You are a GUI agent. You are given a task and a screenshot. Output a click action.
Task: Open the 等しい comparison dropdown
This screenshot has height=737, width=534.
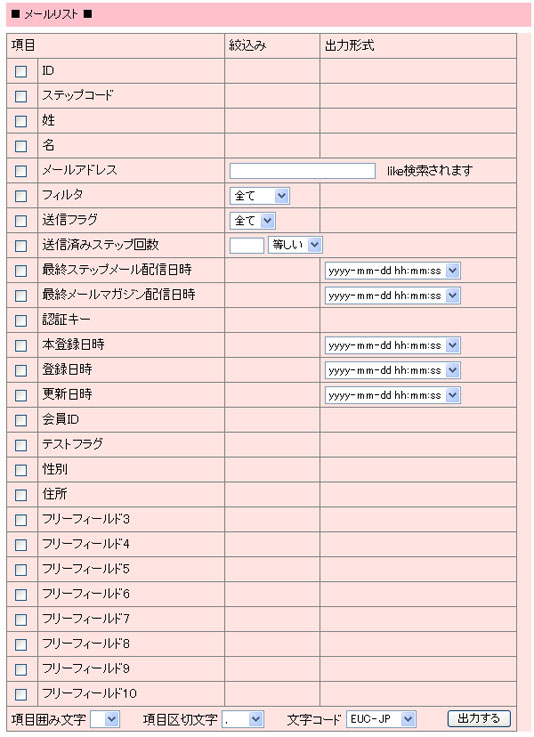[x=295, y=245]
